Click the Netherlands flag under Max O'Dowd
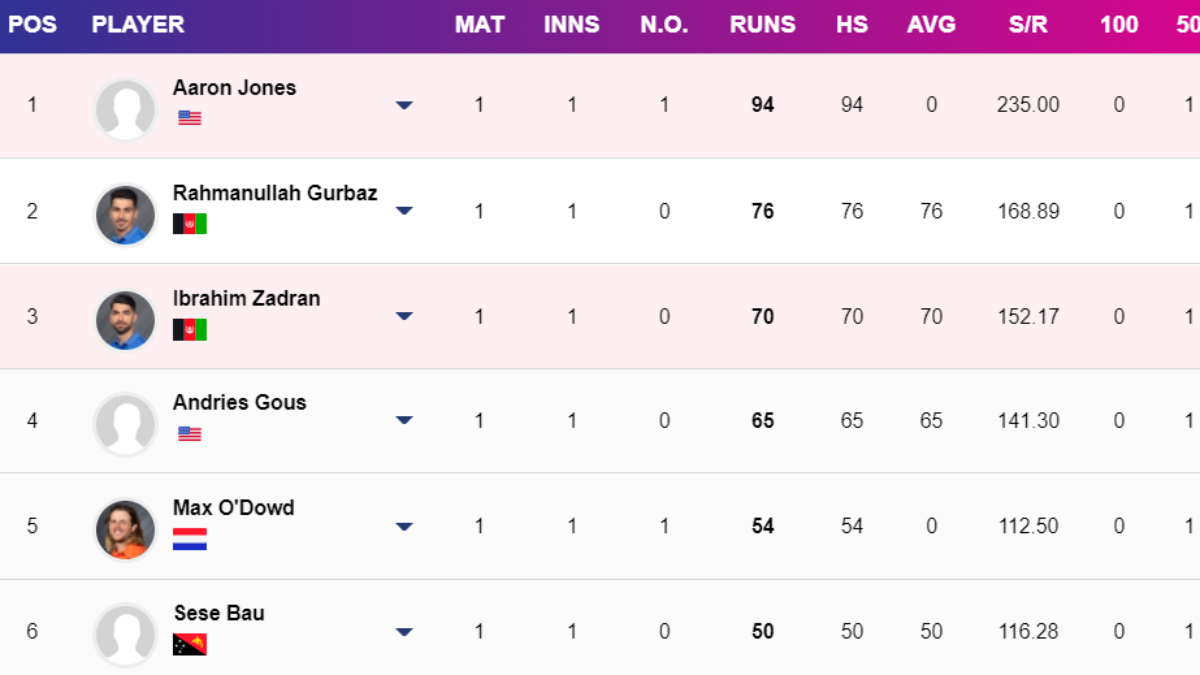The image size is (1200, 675). (189, 540)
